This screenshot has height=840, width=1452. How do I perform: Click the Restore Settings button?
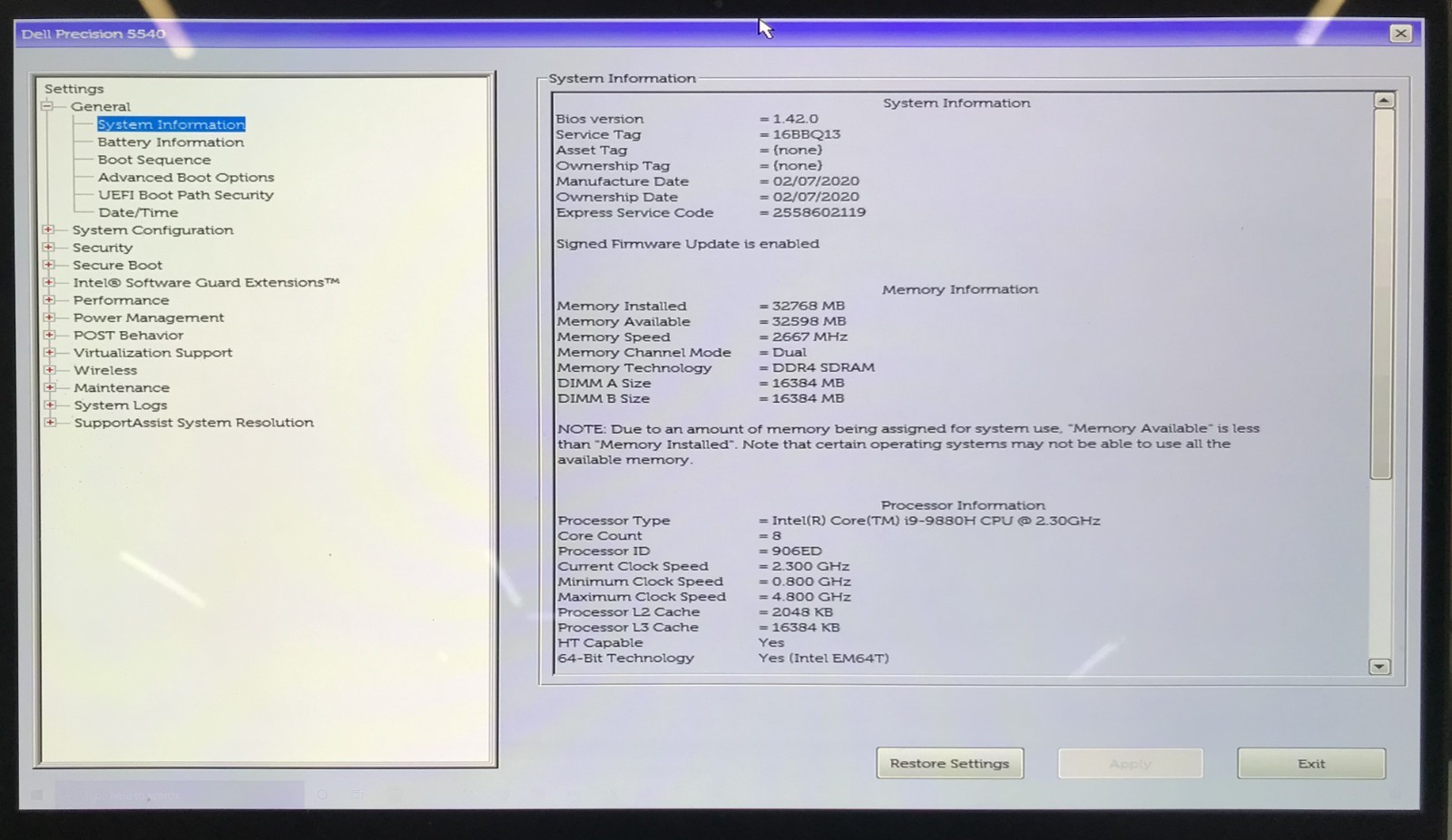point(949,764)
